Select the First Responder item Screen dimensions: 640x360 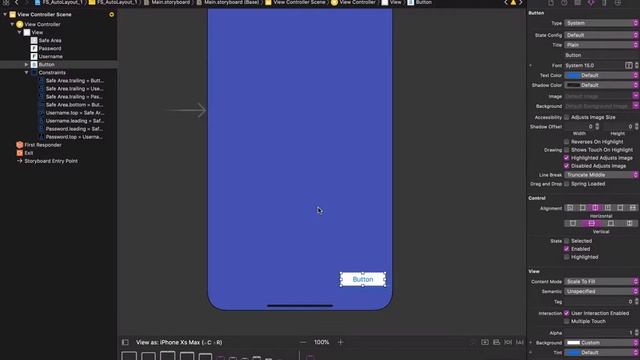43,145
